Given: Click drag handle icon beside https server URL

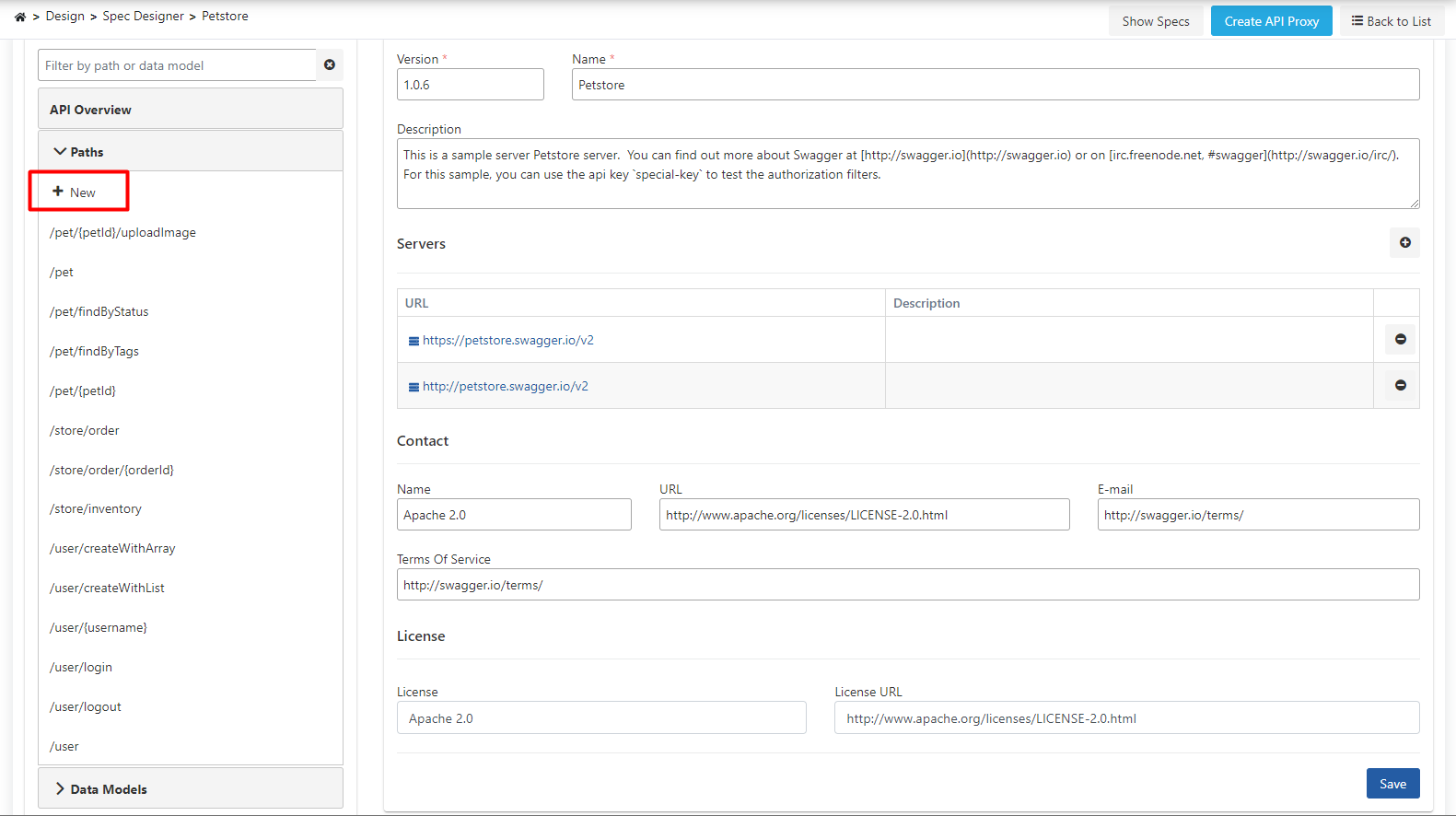Looking at the screenshot, I should pos(414,341).
